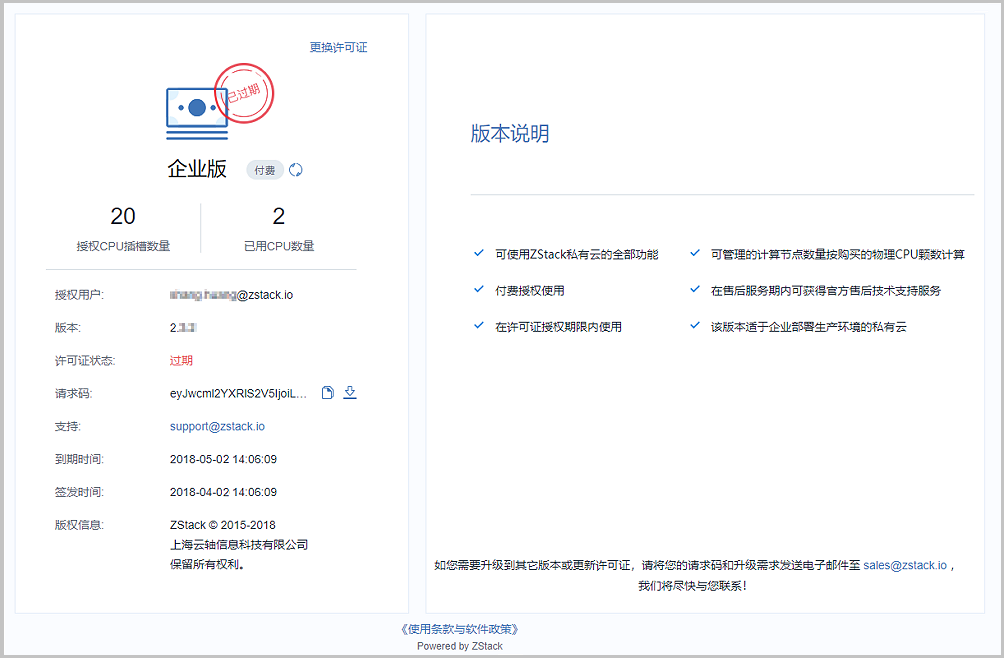Viewport: 1004px width, 658px height.
Task: Open 《使用条款与软件政策》 link
Action: (x=459, y=629)
